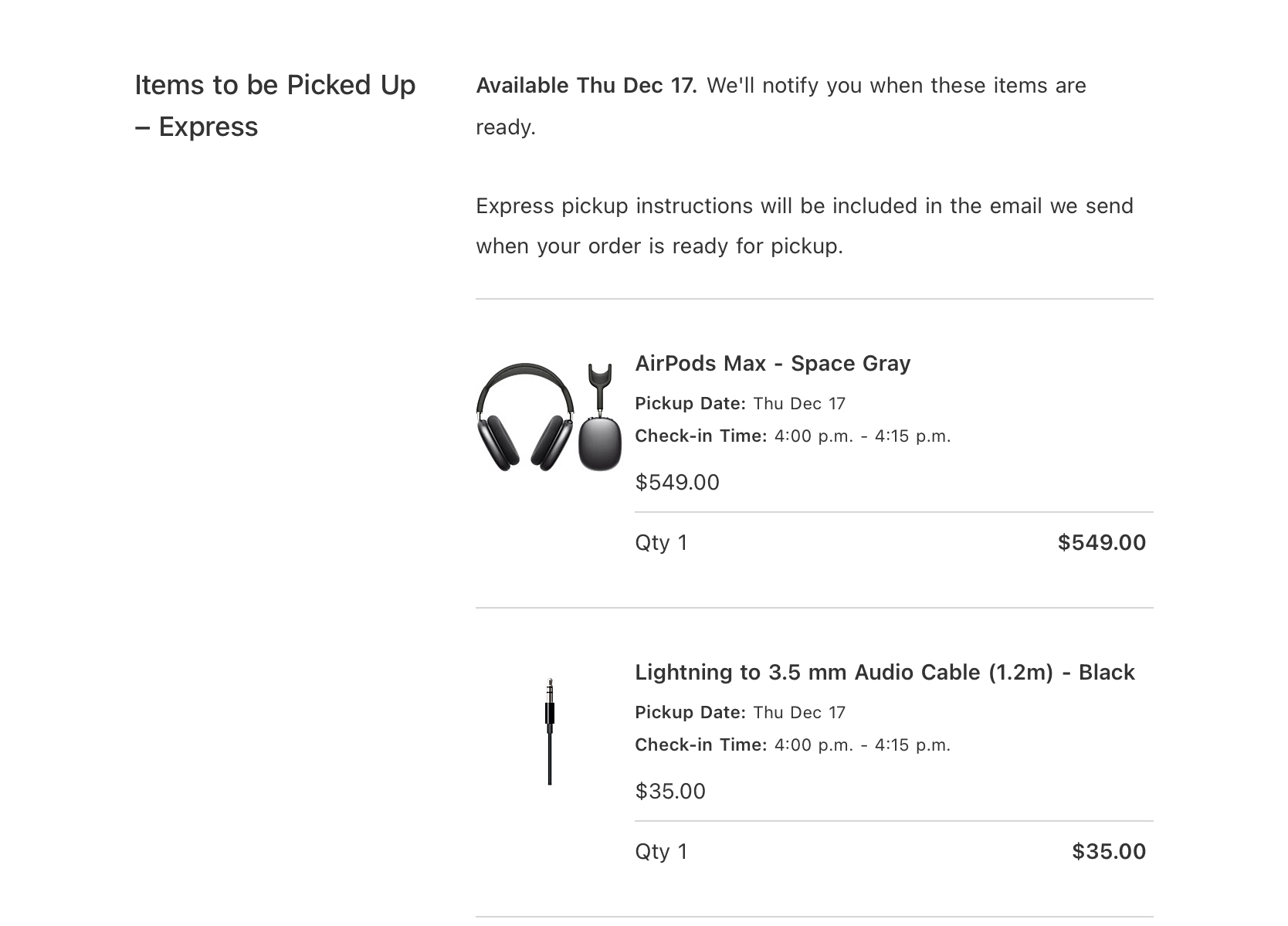Screen dimensions: 1288x926
Task: Select AirPods Max Pickup Date label
Action: [690, 403]
